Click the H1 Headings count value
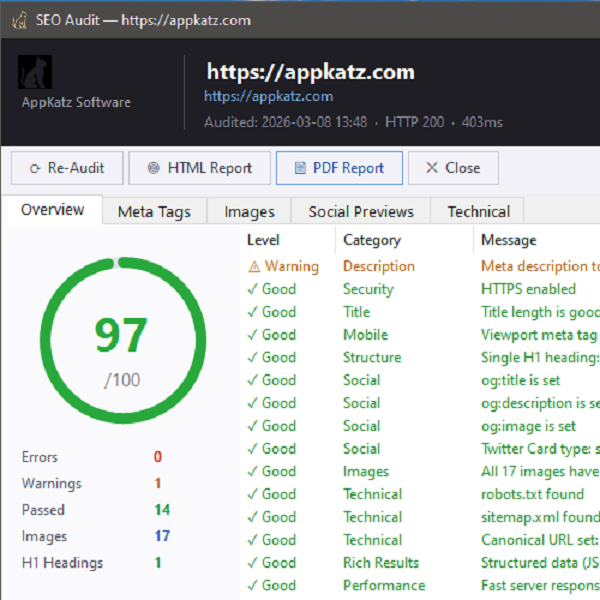The height and width of the screenshot is (600, 600). pos(158,562)
